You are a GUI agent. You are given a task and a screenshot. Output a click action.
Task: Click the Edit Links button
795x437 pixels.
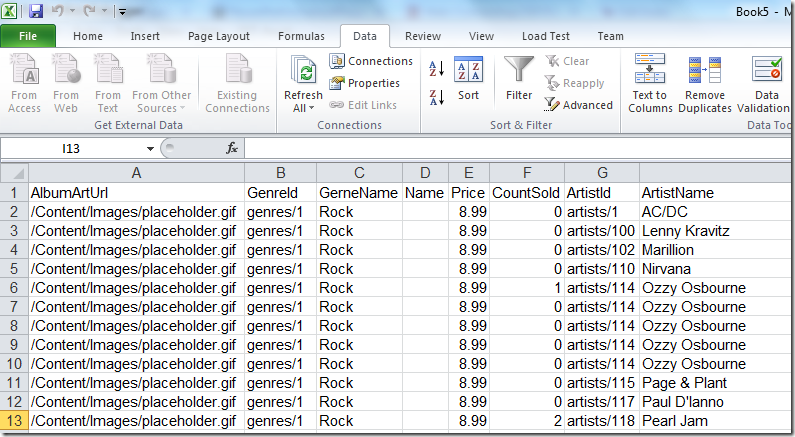(363, 105)
